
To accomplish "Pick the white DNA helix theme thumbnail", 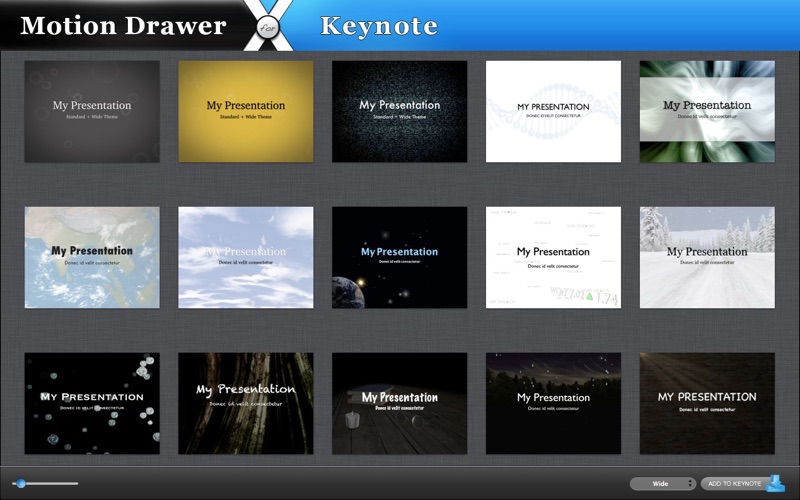I will [x=554, y=112].
